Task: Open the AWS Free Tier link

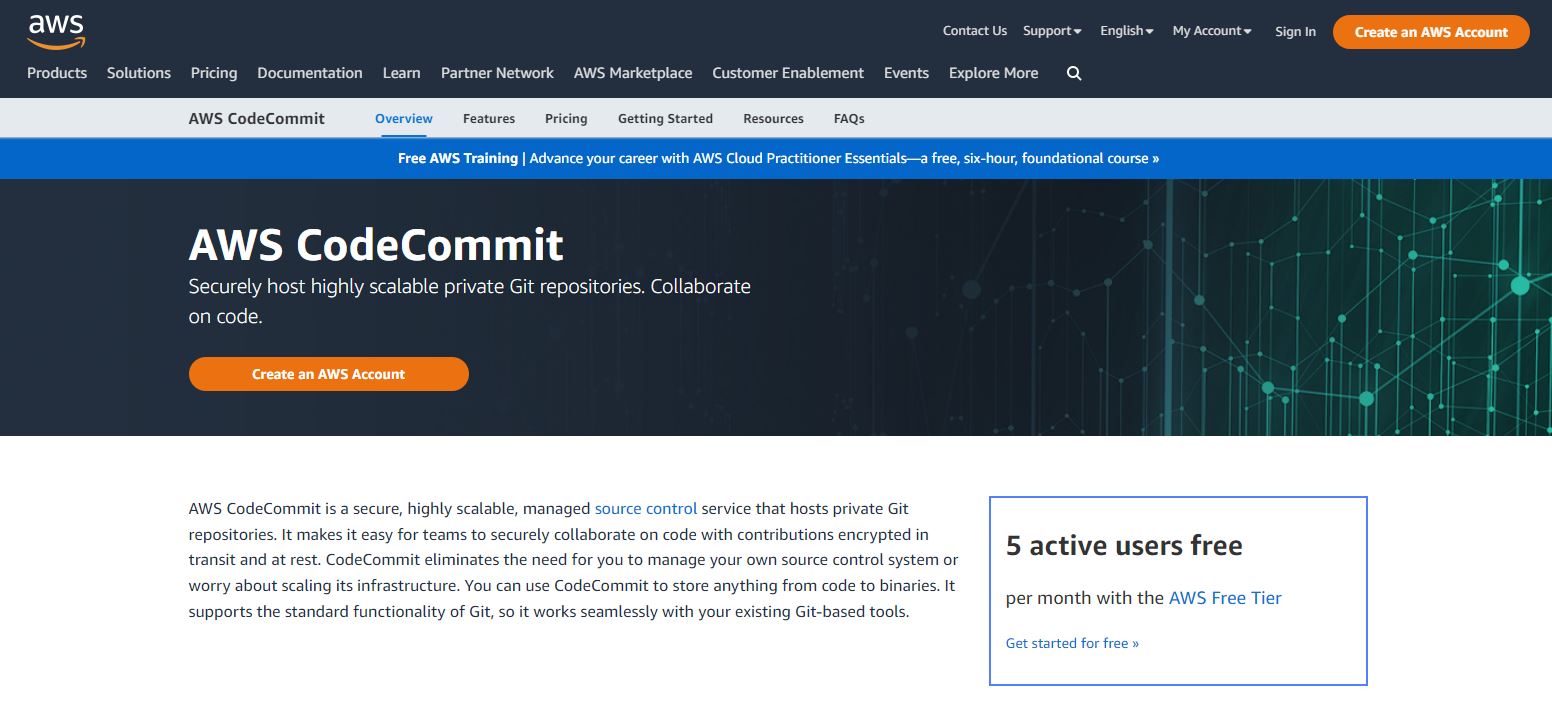Action: [x=1225, y=598]
